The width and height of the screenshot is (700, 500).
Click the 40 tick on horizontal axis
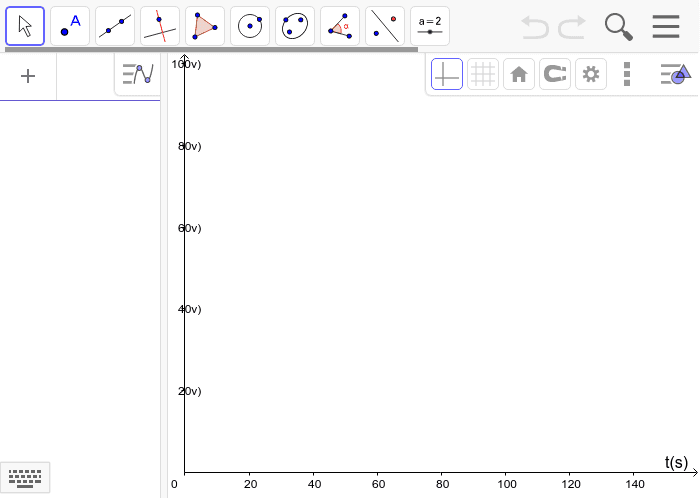(x=314, y=484)
